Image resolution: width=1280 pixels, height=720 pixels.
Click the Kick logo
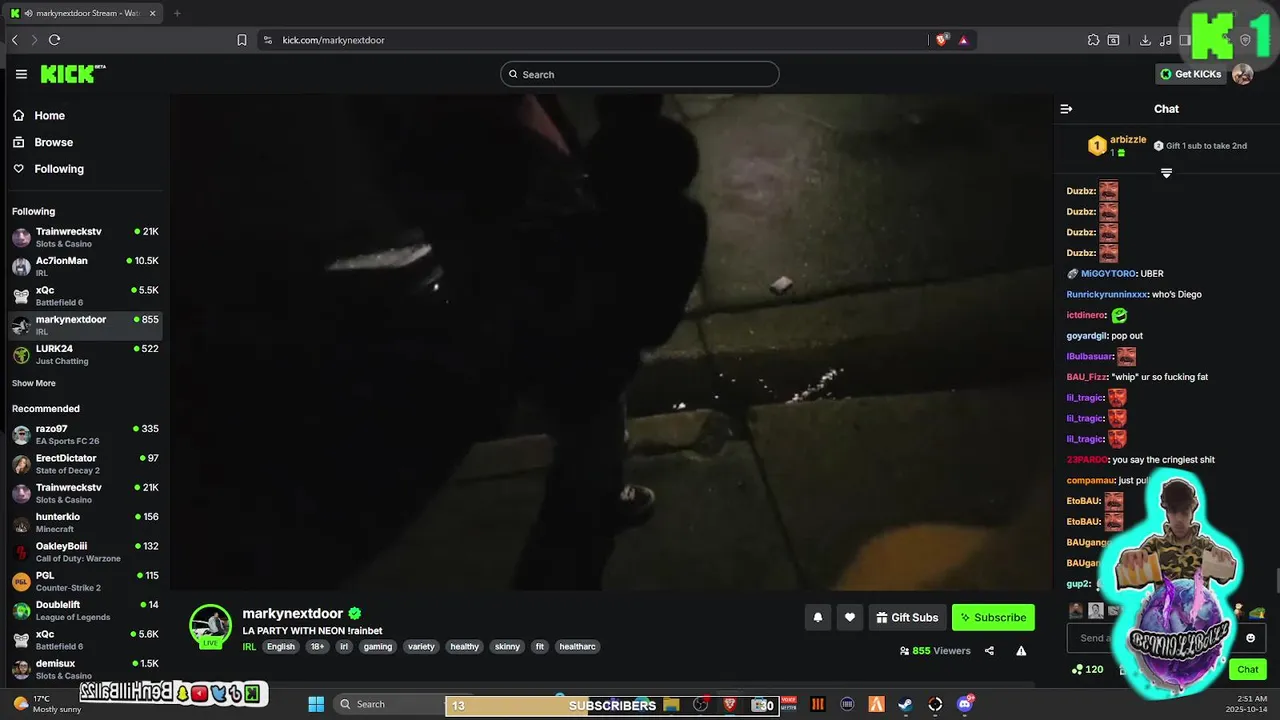tap(72, 74)
